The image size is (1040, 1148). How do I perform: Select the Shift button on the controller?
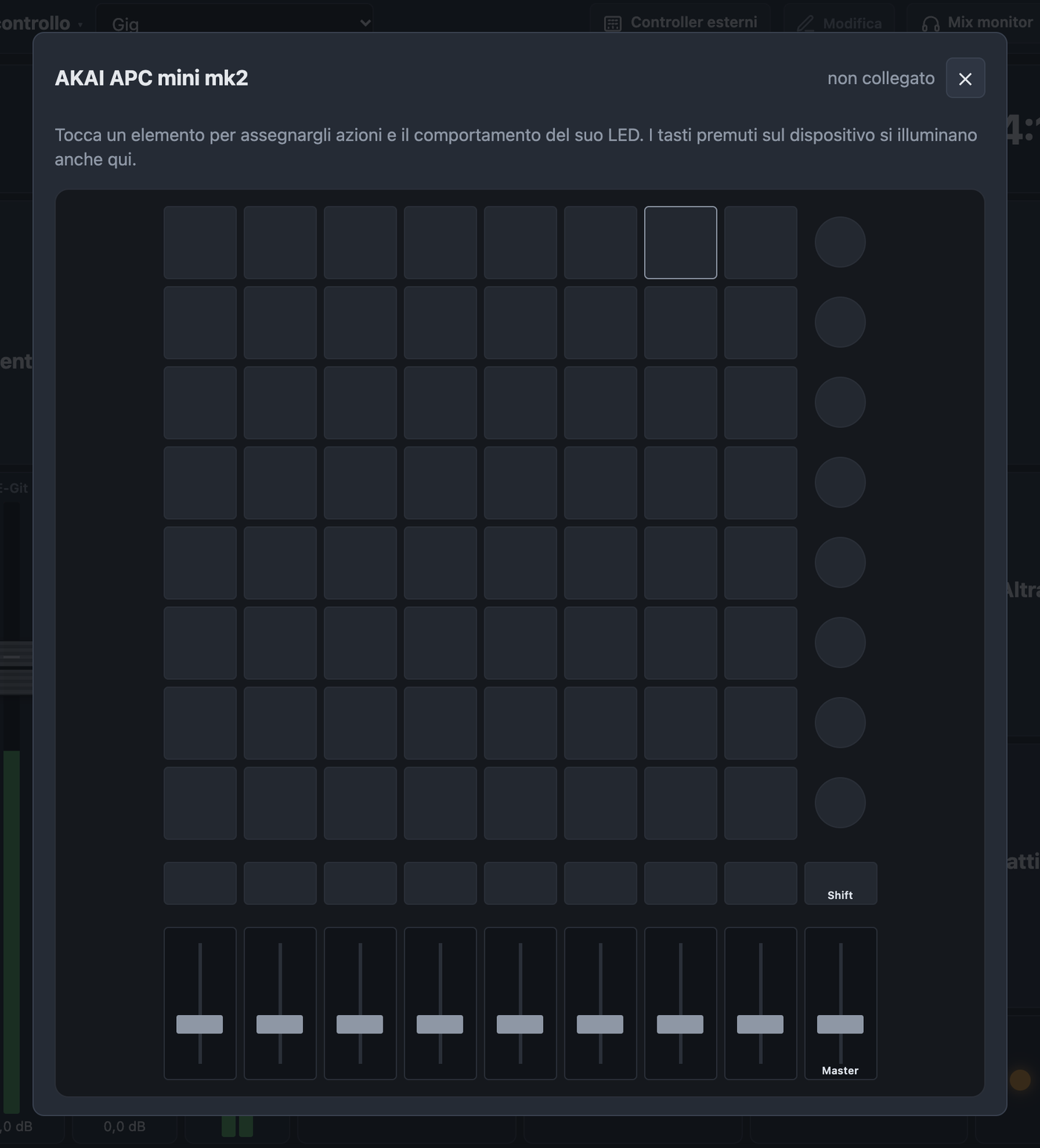tap(840, 883)
